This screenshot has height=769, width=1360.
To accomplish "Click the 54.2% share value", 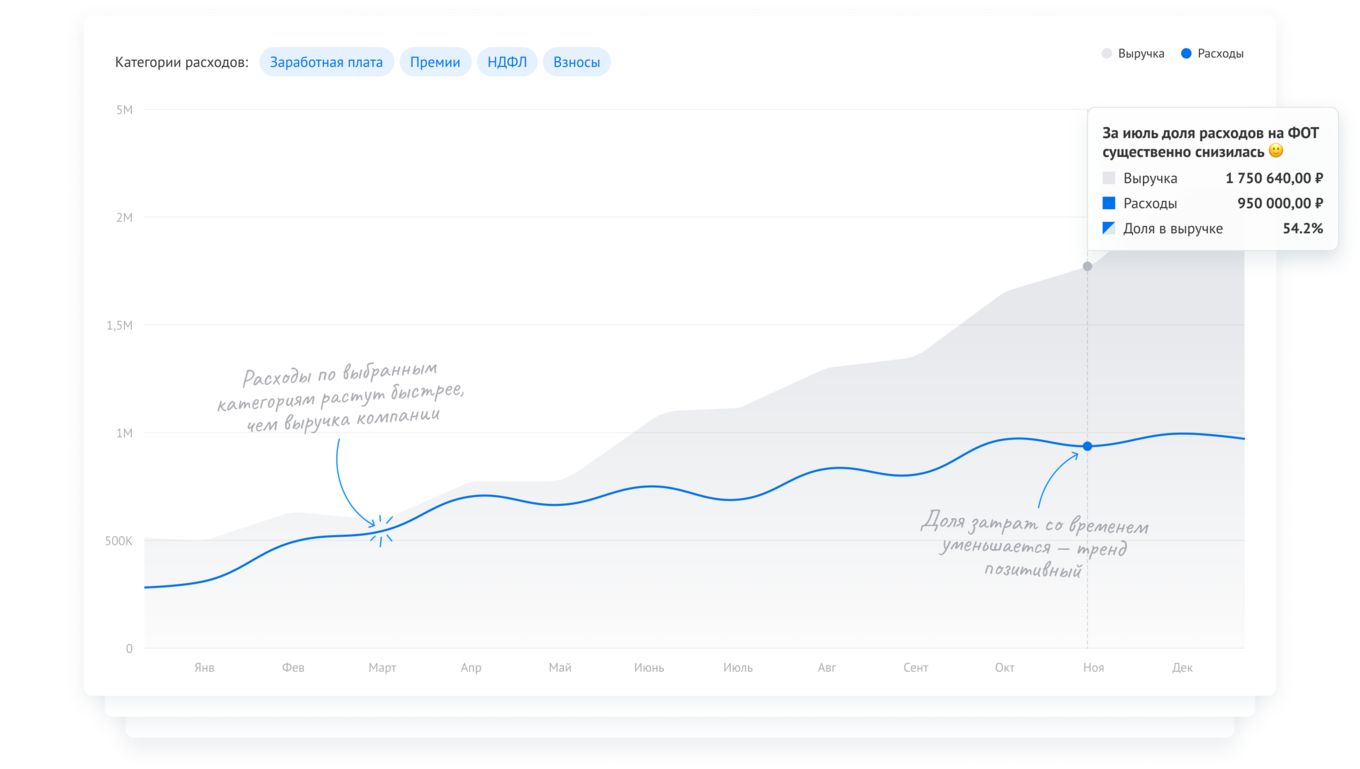I will coord(1303,228).
